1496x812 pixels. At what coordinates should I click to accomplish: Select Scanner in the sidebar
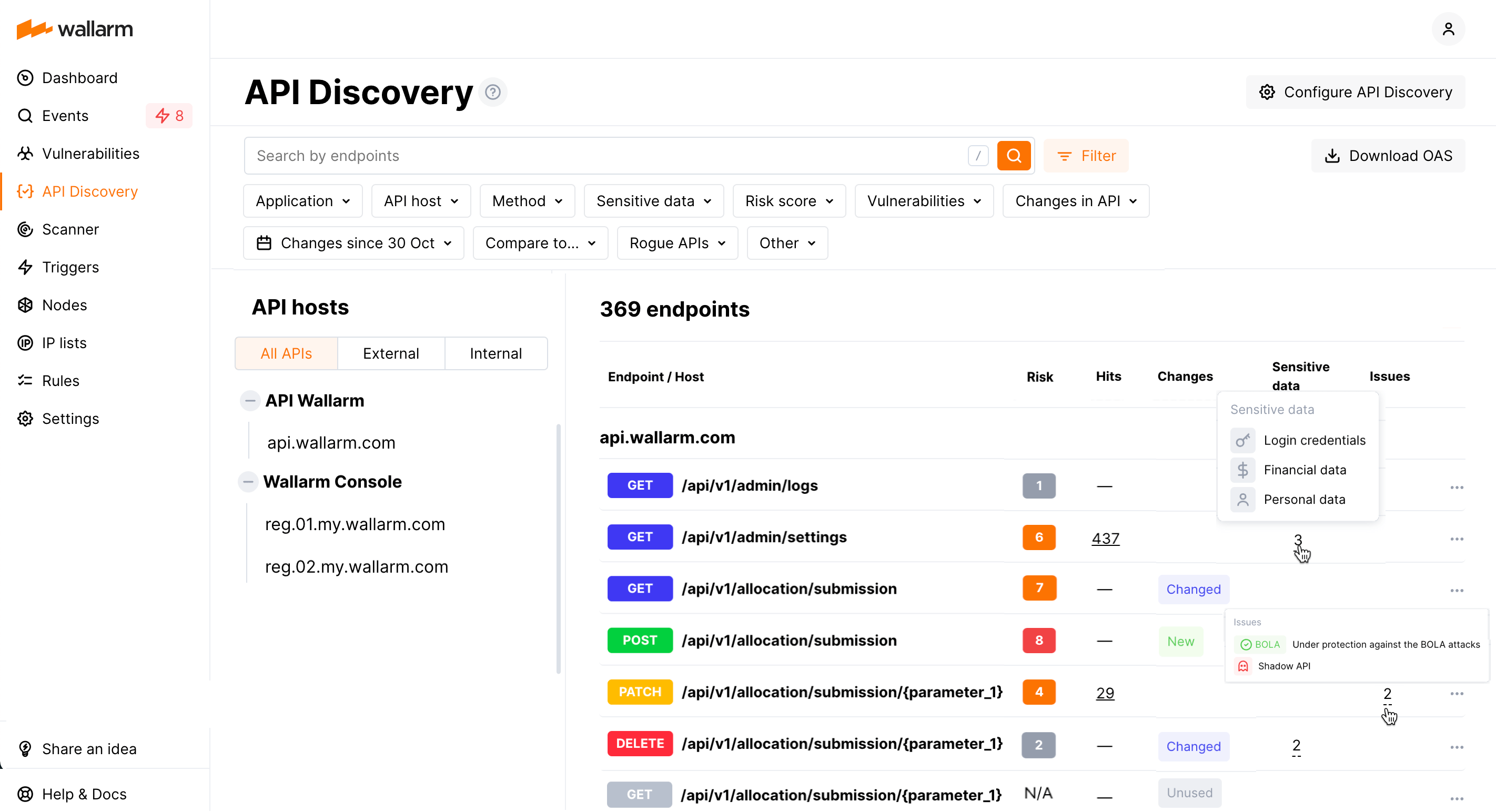click(70, 229)
